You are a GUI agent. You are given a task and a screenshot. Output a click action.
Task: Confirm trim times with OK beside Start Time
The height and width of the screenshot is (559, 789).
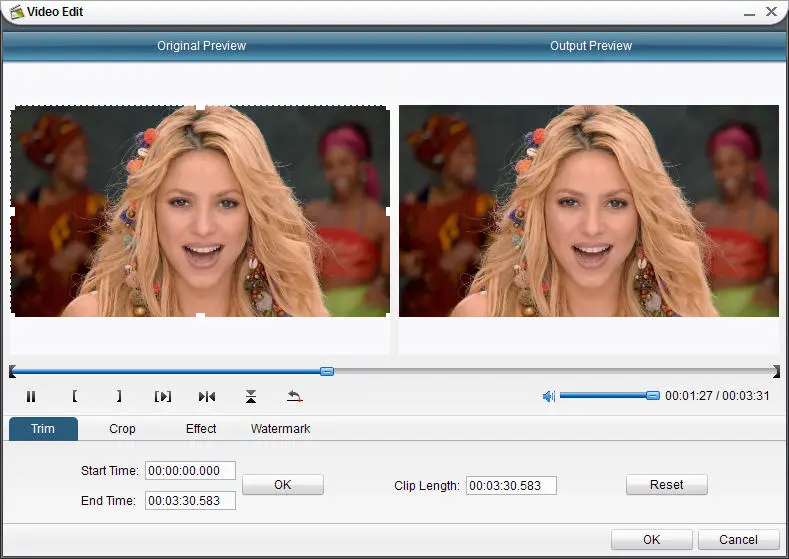pyautogui.click(x=283, y=485)
